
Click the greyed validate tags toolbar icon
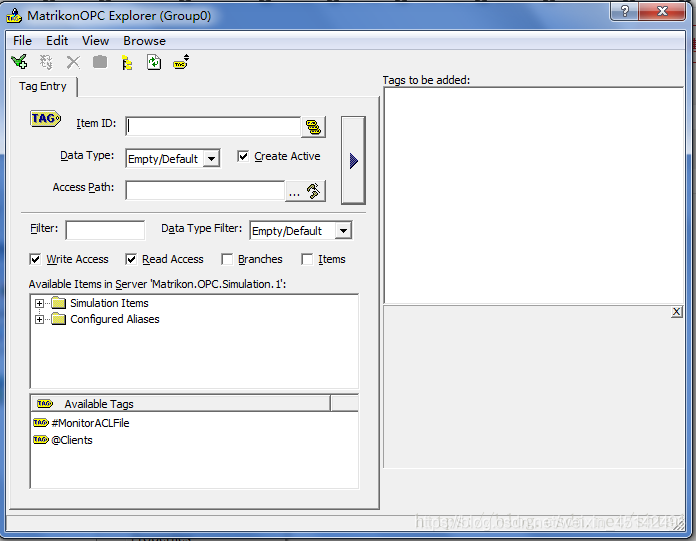click(46, 62)
